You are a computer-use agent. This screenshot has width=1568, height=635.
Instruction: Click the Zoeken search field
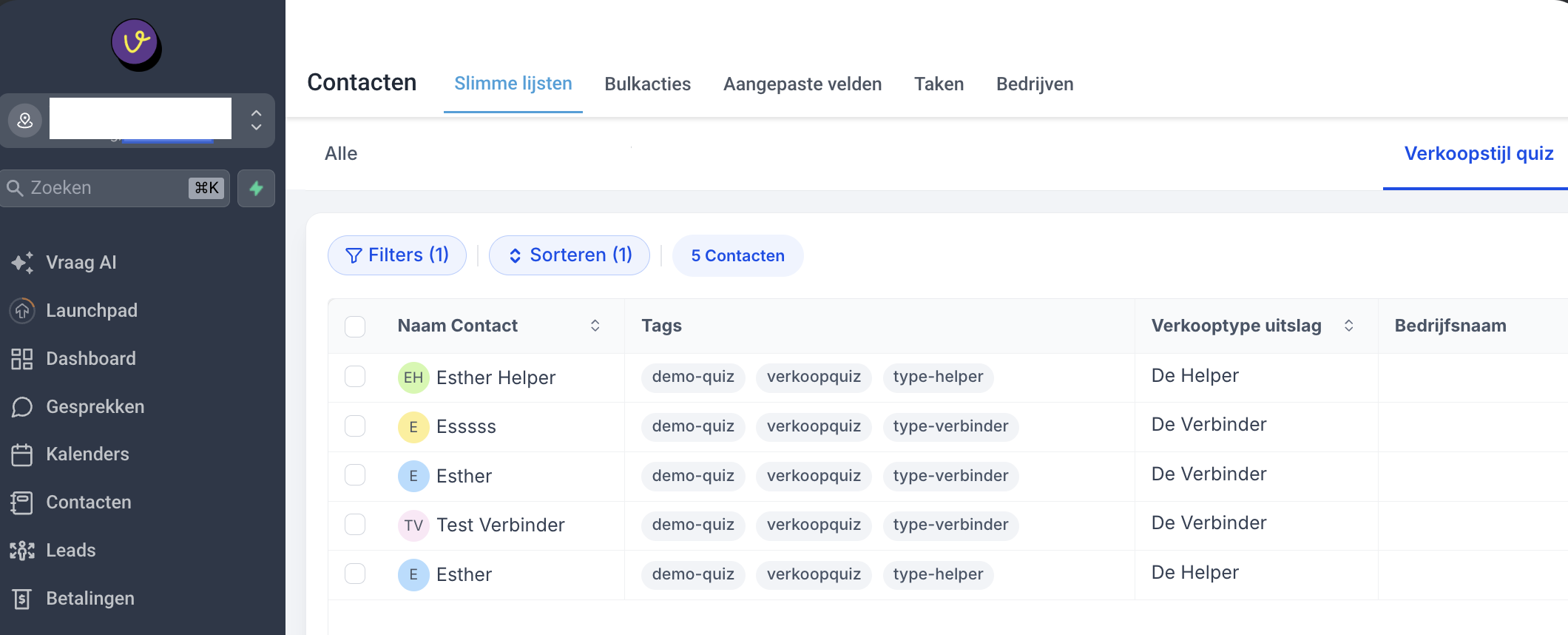pyautogui.click(x=115, y=188)
